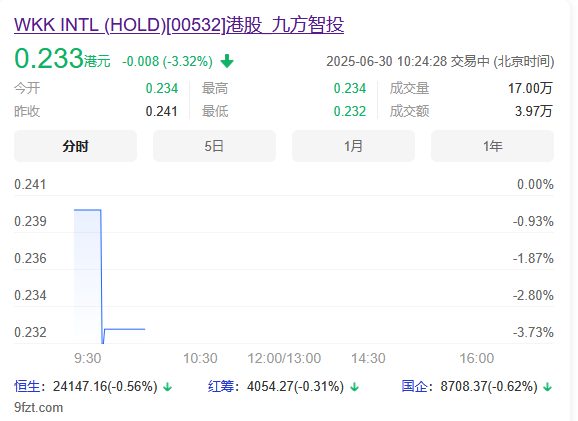Screen dimensions: 578x421
Task: Click the down arrow next to 国企 index
Action: 548,387
